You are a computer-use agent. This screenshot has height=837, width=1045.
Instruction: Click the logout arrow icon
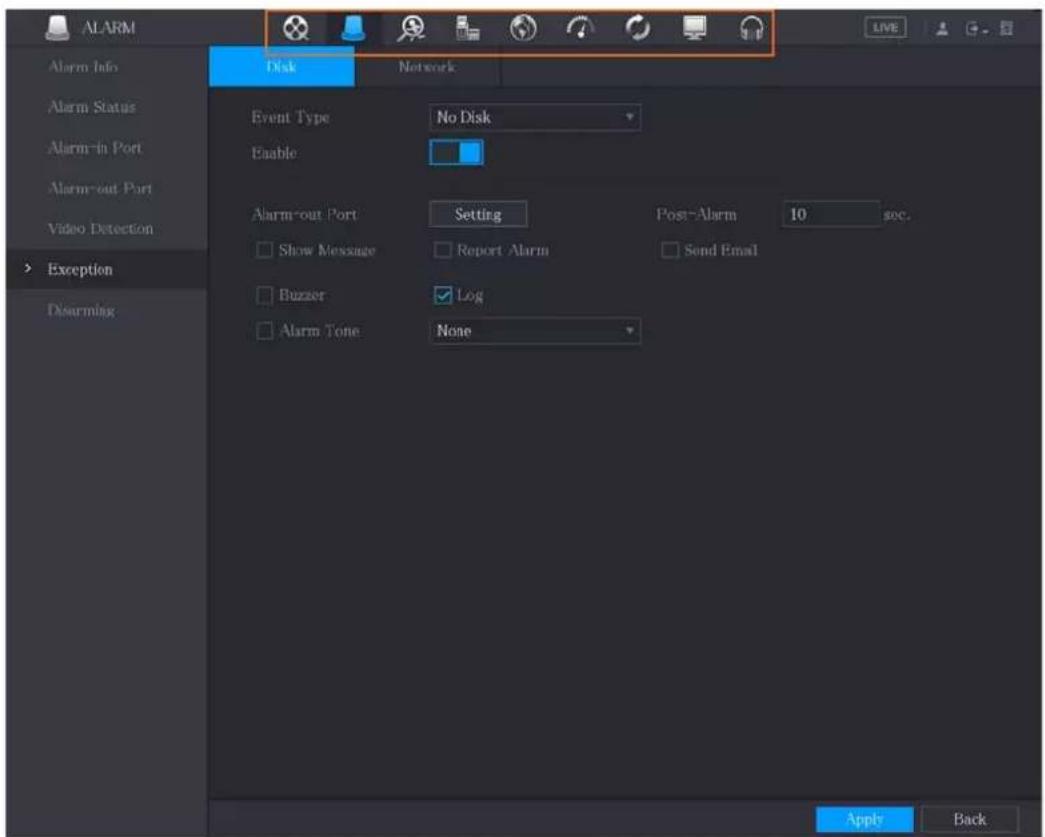click(975, 28)
